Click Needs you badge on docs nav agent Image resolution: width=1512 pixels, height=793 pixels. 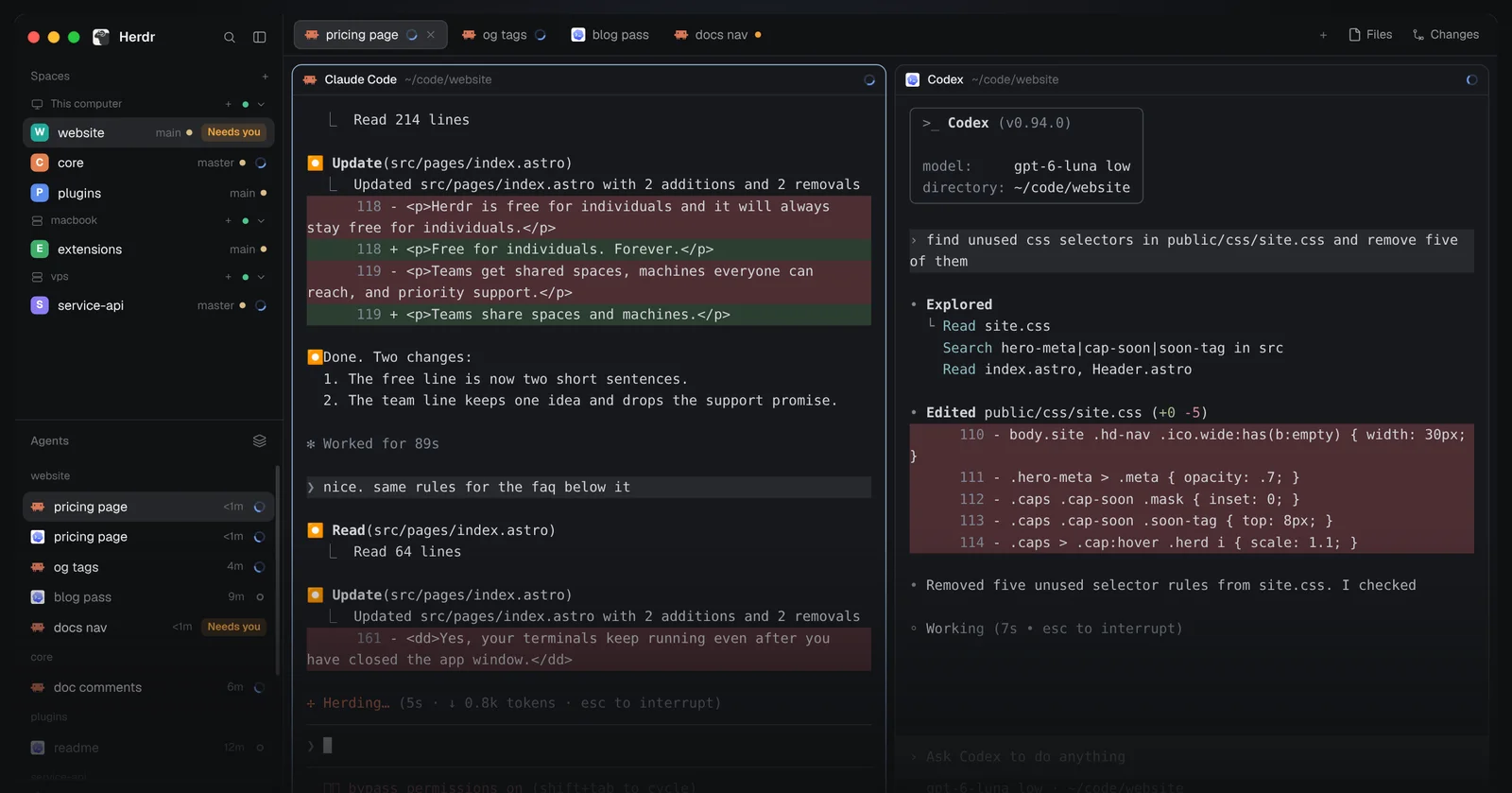point(233,627)
